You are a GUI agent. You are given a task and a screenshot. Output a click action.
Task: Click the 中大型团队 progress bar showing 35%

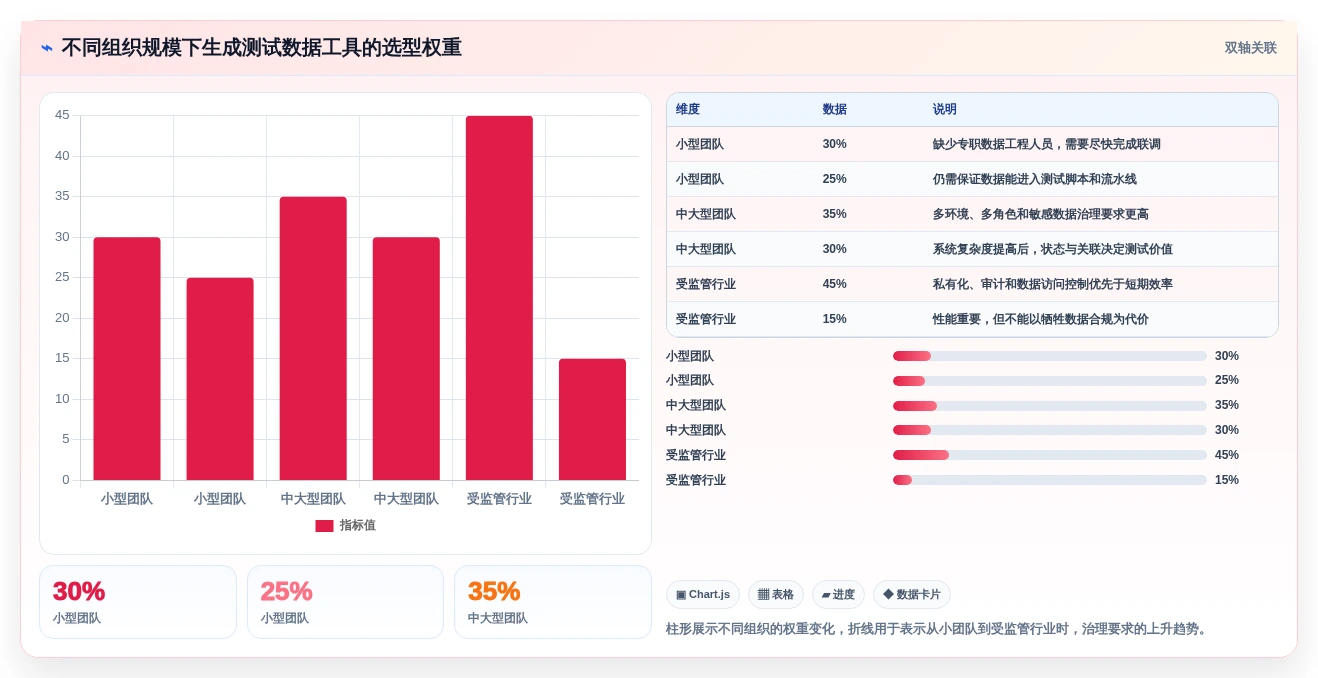point(1050,406)
